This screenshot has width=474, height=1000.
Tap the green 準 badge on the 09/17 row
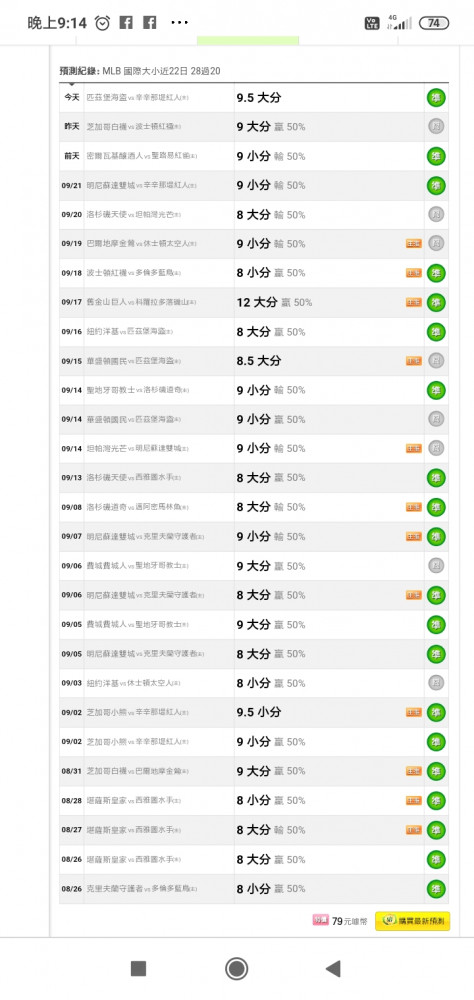pos(436,302)
